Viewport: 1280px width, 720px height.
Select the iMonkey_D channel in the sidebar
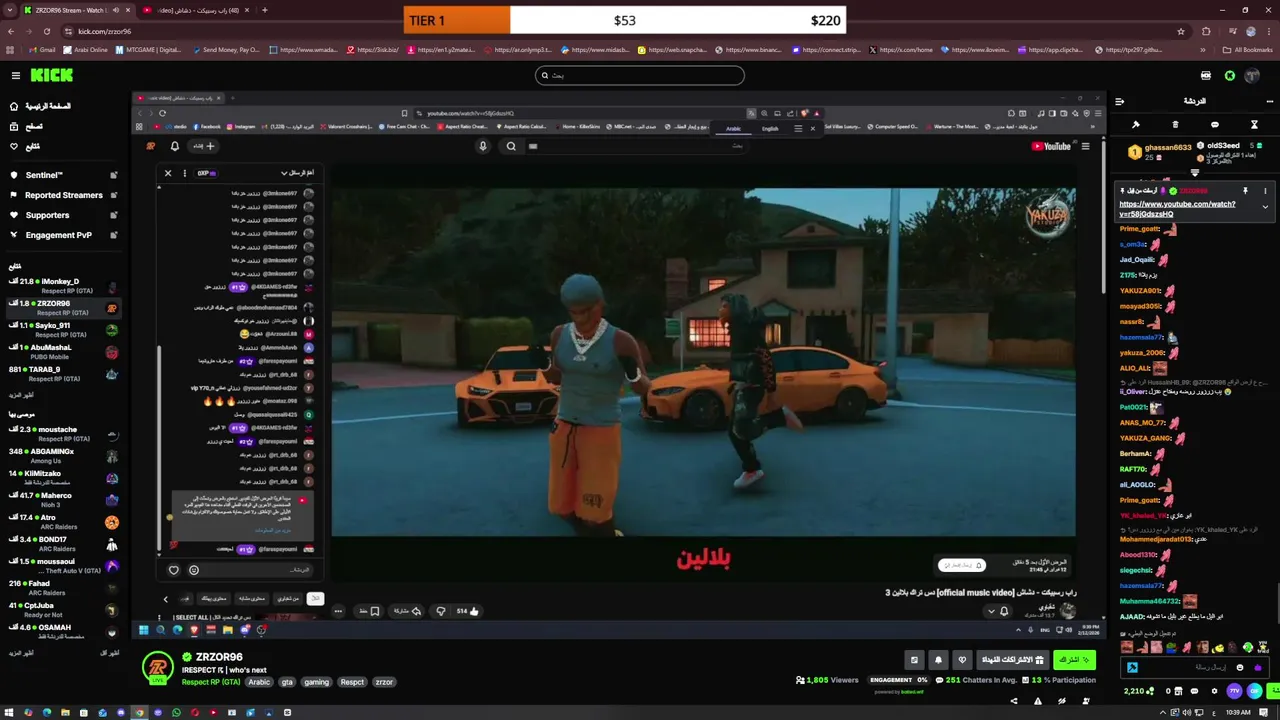click(63, 286)
